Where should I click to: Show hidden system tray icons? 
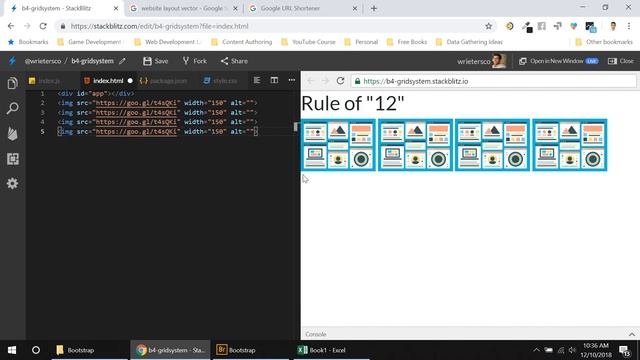tap(536, 350)
